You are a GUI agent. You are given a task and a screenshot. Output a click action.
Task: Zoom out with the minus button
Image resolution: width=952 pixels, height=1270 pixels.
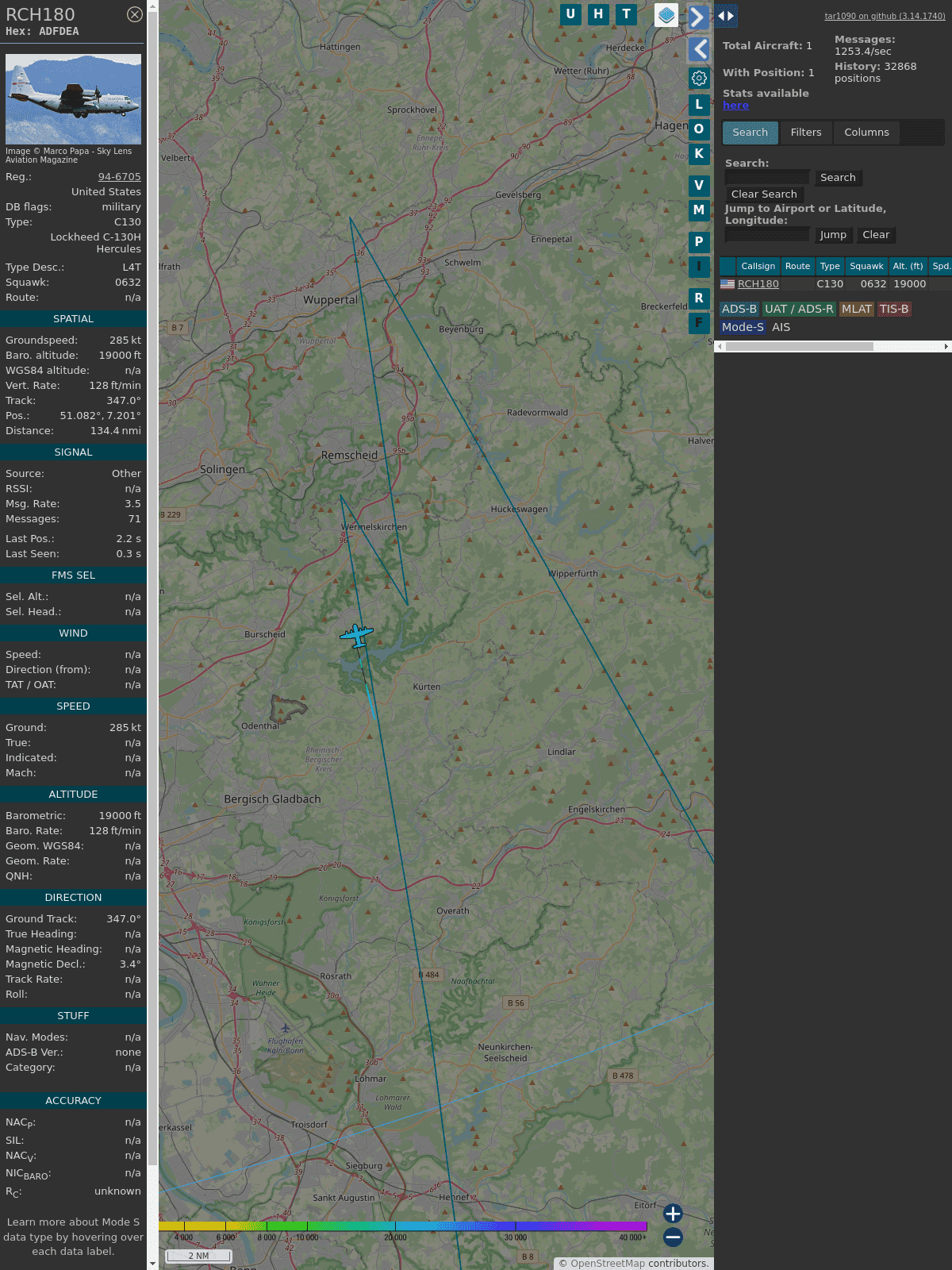pos(673,1237)
